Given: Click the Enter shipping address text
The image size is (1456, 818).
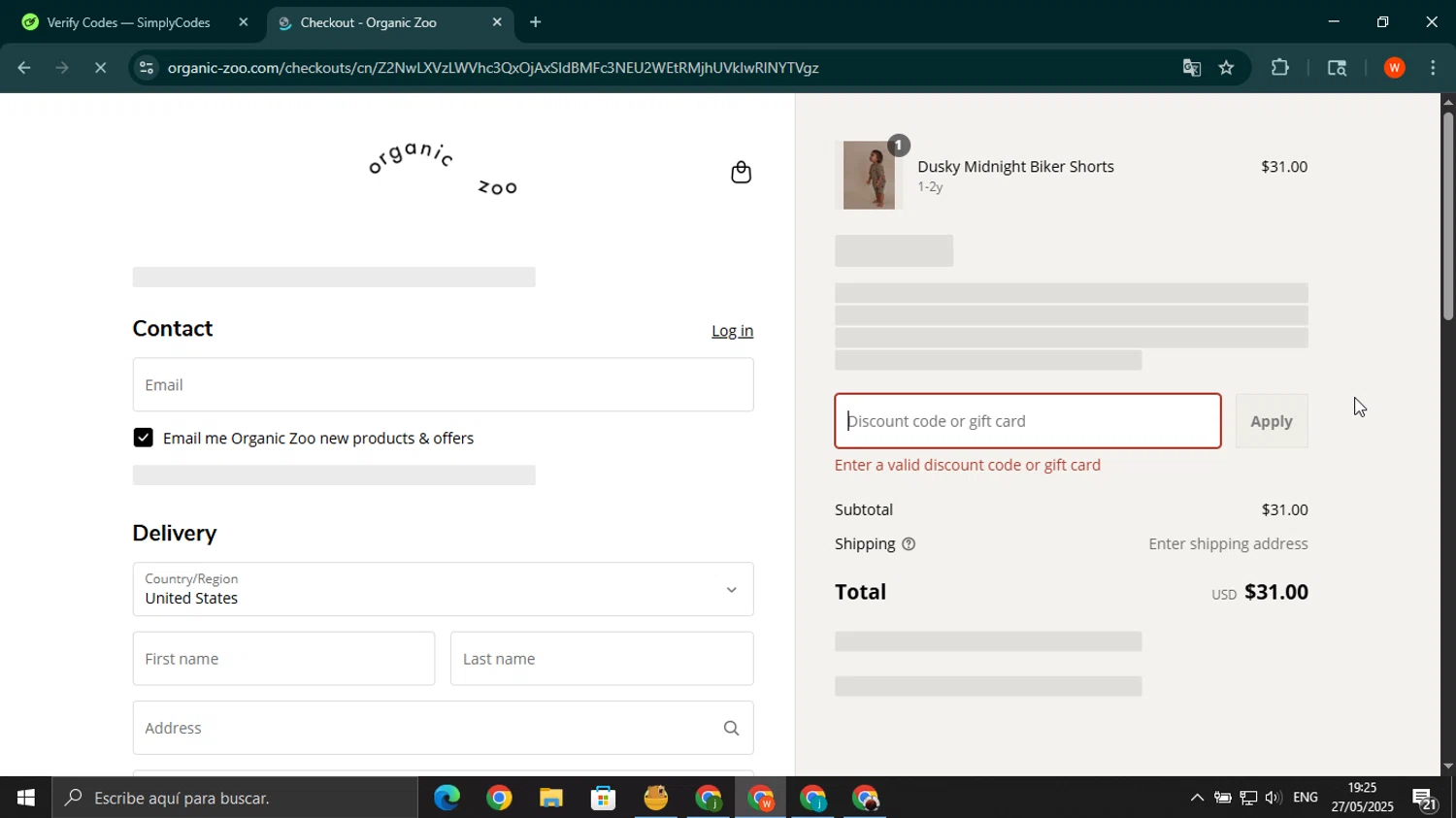Looking at the screenshot, I should tap(1228, 544).
